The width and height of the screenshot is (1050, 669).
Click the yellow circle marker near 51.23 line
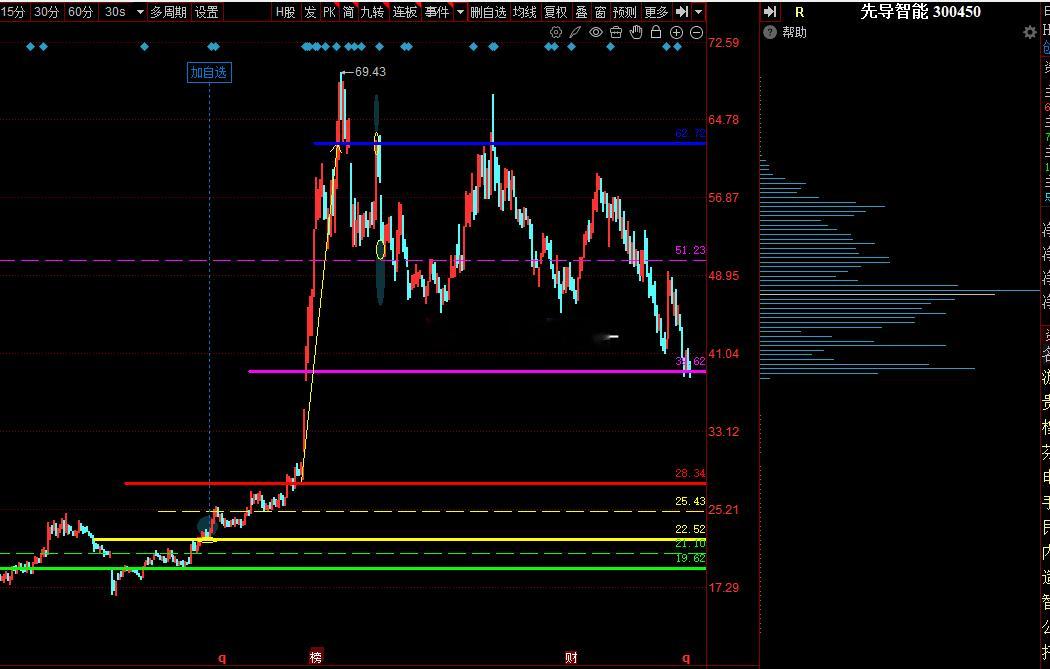pyautogui.click(x=380, y=250)
